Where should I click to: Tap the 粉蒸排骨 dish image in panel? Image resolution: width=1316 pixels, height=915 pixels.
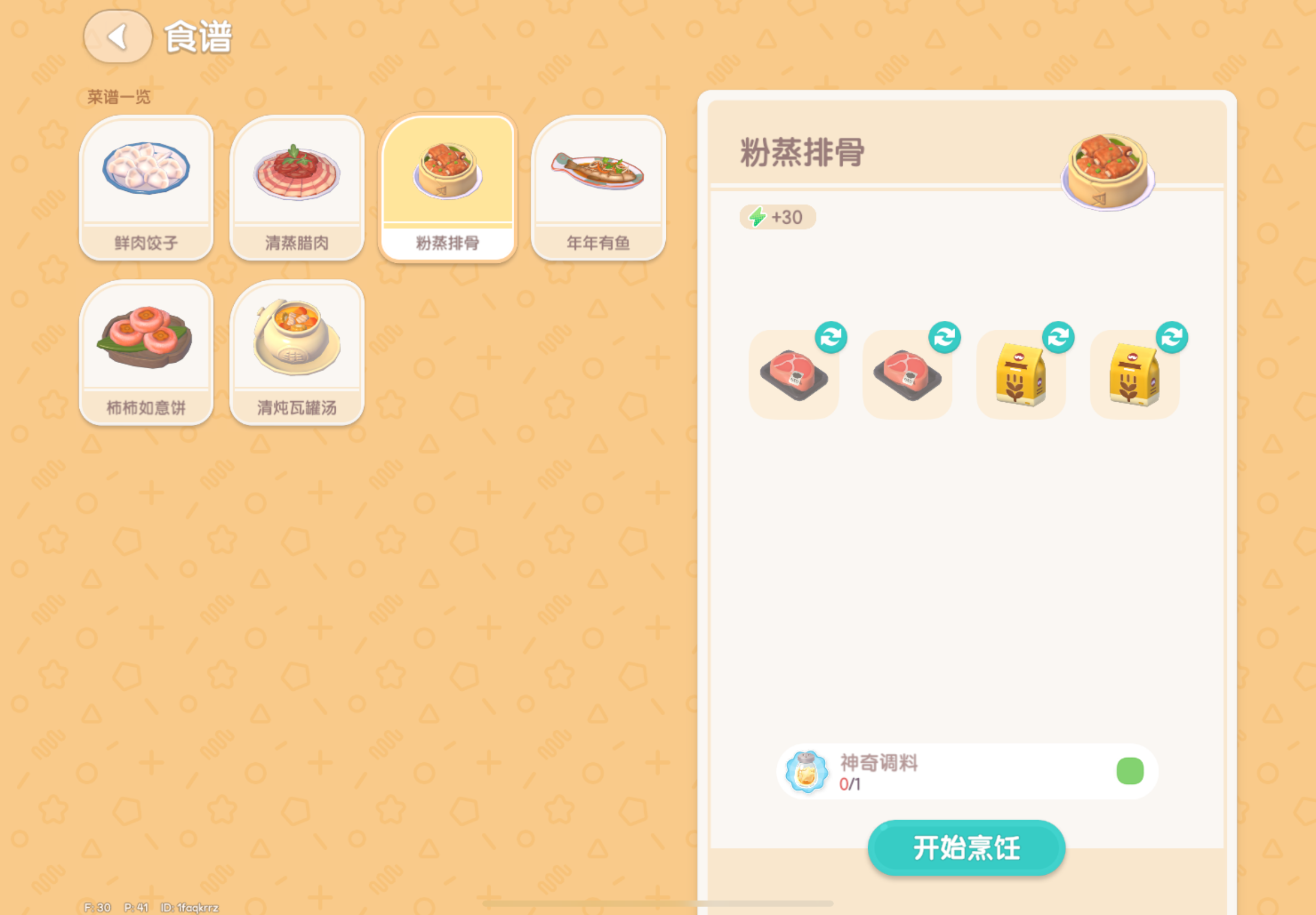(1108, 171)
